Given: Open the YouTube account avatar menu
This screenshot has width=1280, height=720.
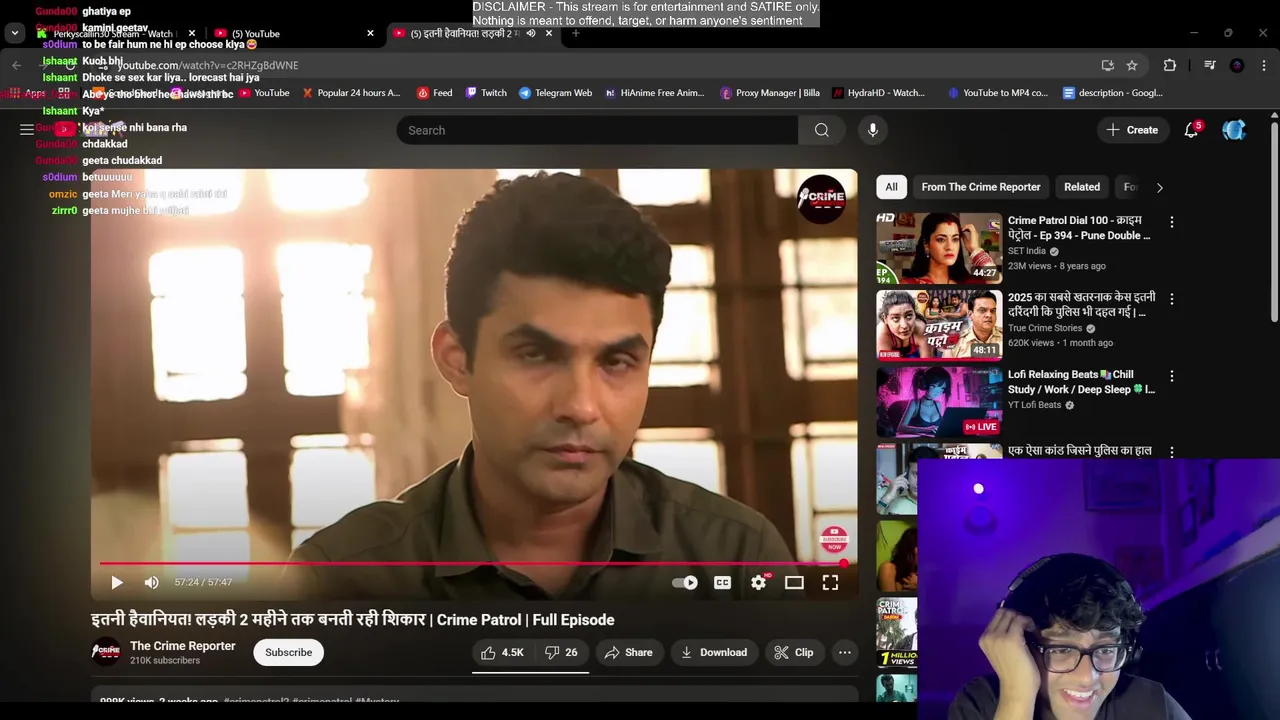Looking at the screenshot, I should [1234, 130].
